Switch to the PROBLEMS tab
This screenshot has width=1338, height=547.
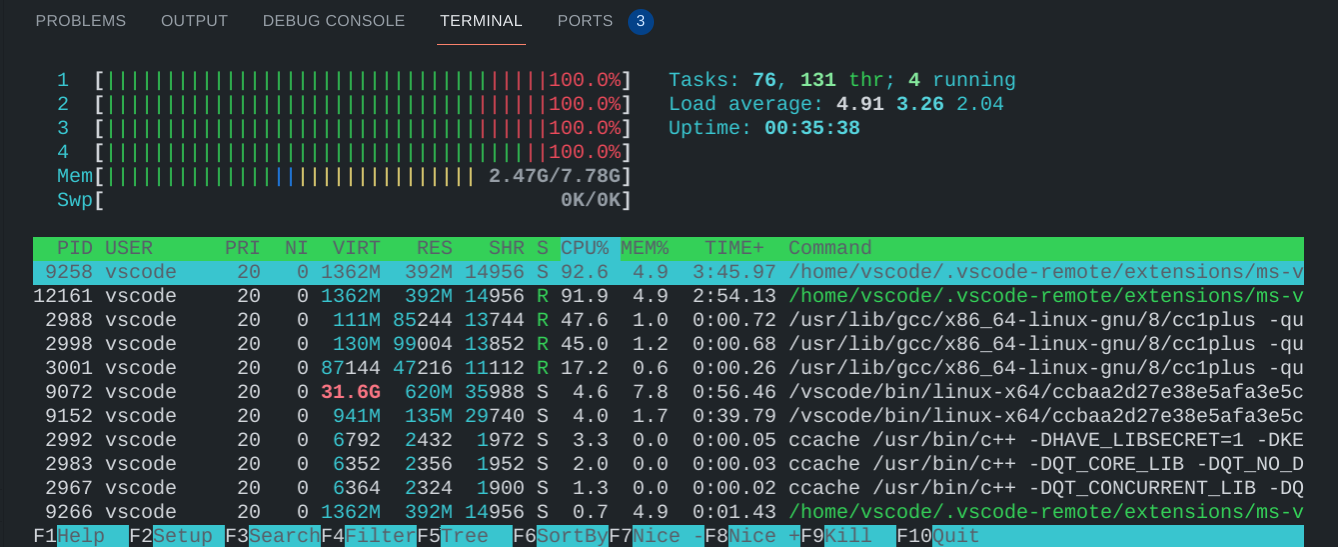81,21
